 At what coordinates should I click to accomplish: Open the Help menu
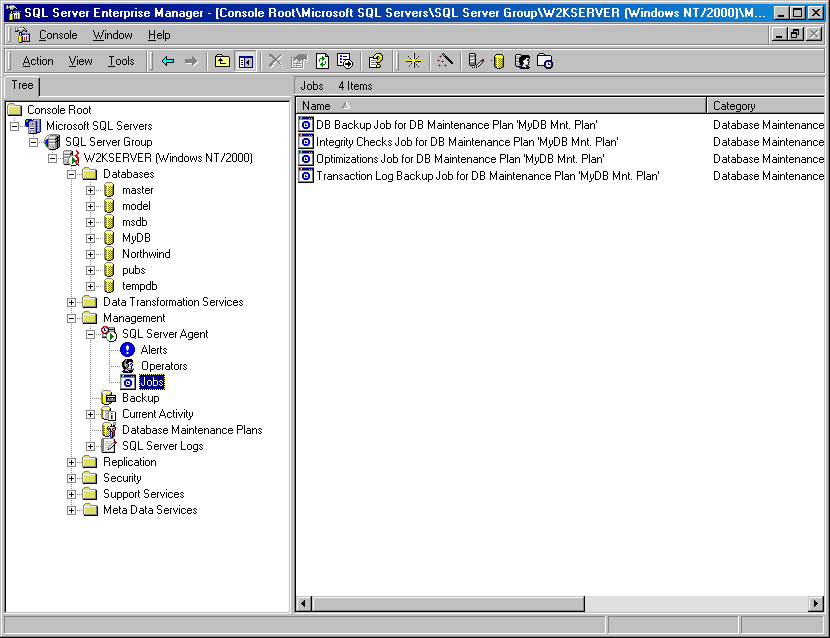click(159, 35)
